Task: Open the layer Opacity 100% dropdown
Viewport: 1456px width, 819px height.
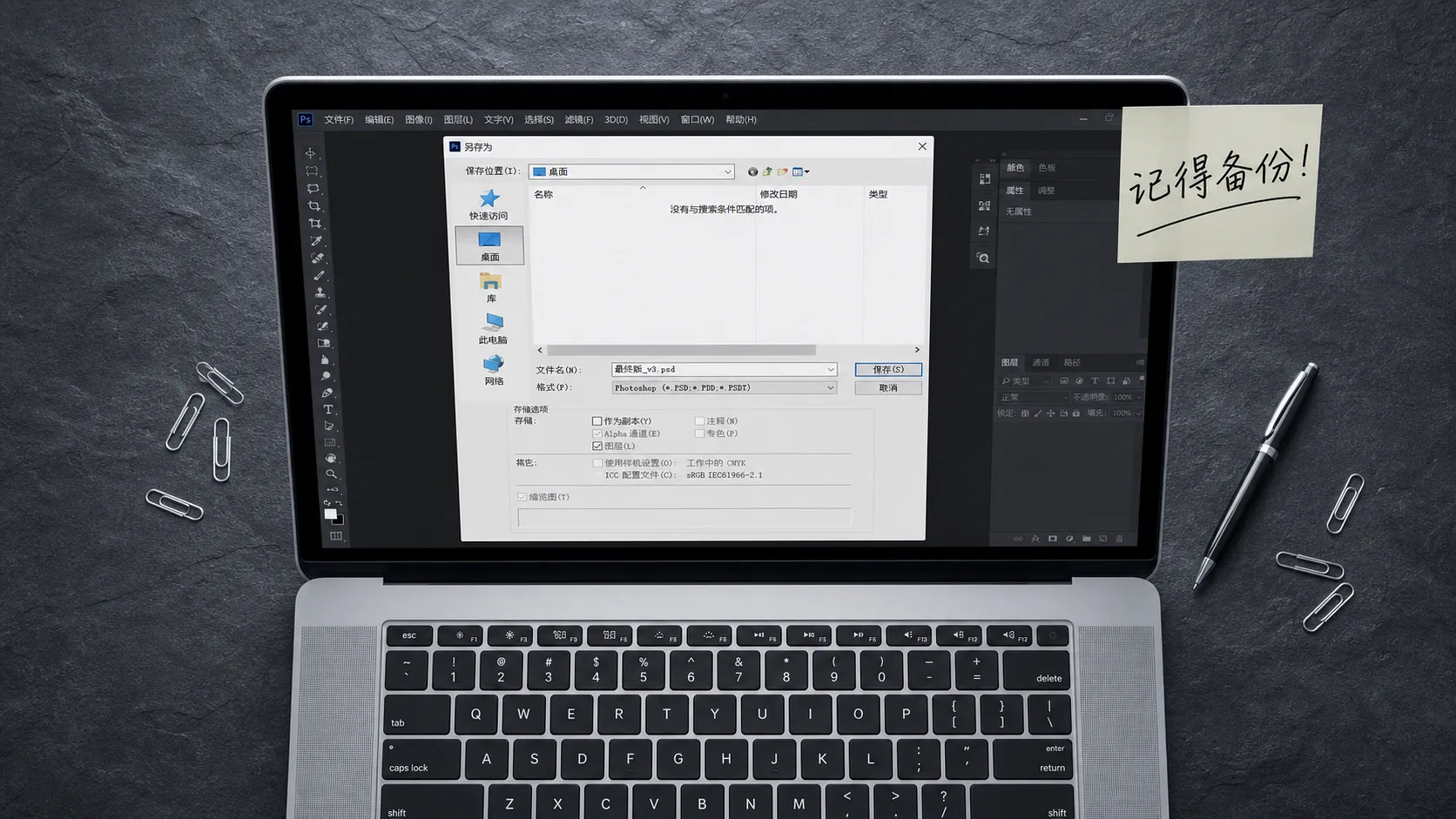Action: click(1127, 398)
